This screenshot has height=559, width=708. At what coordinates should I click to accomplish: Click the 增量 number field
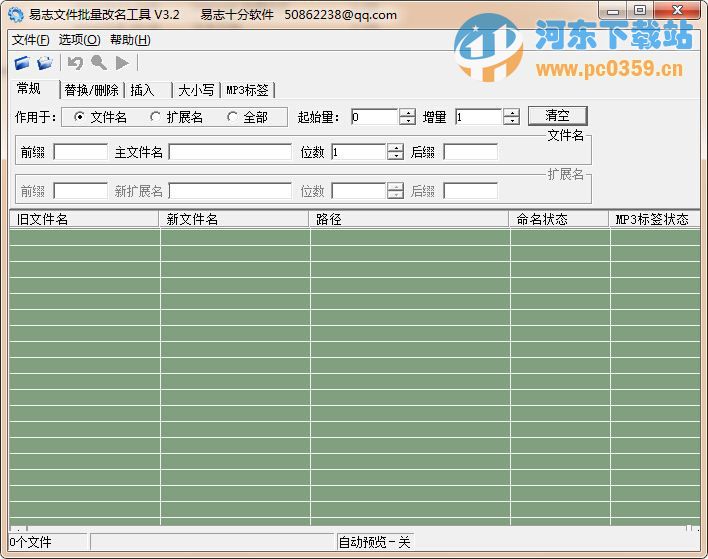click(x=479, y=117)
